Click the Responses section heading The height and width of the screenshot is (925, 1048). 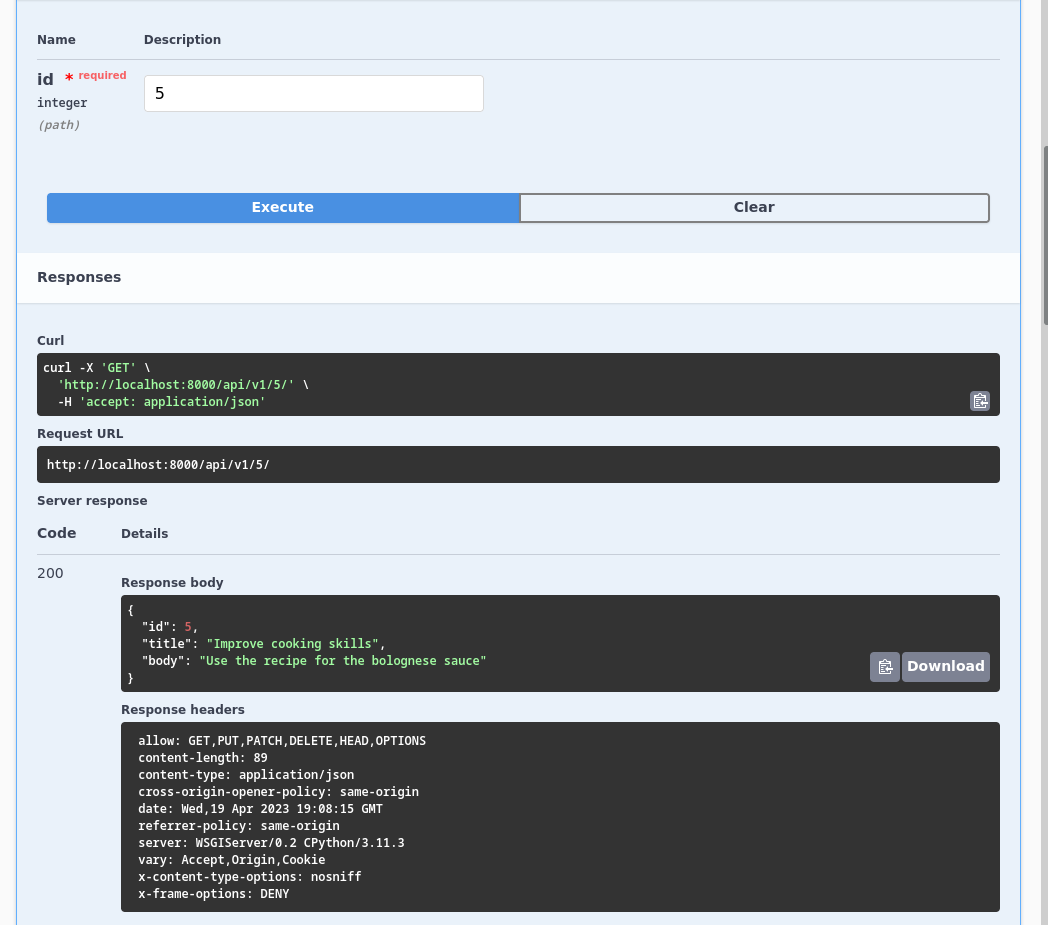[79, 277]
